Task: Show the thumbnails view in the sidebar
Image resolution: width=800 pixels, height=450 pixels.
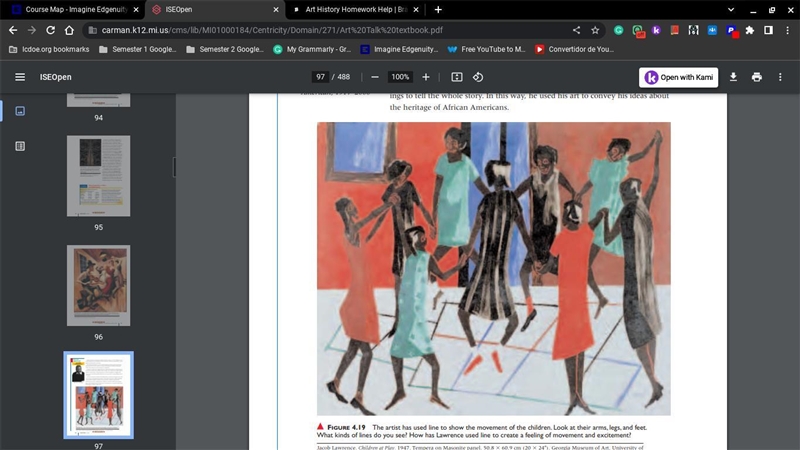Action: click(x=20, y=111)
